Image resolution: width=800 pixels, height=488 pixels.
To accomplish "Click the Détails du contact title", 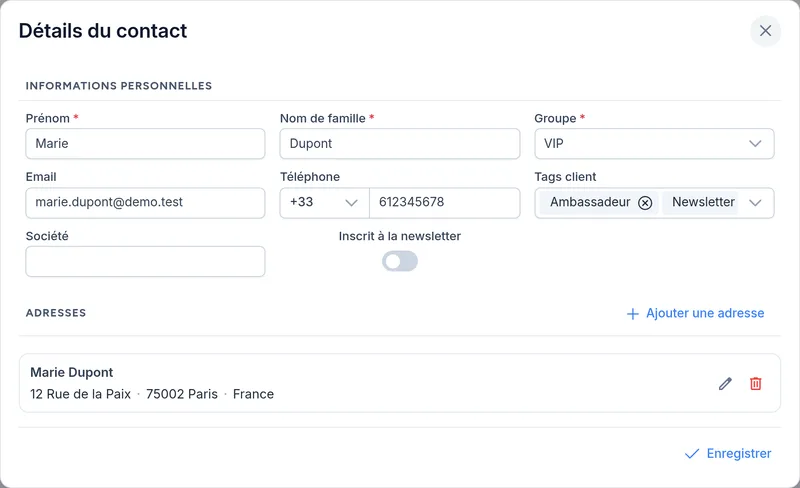I will pos(103,31).
